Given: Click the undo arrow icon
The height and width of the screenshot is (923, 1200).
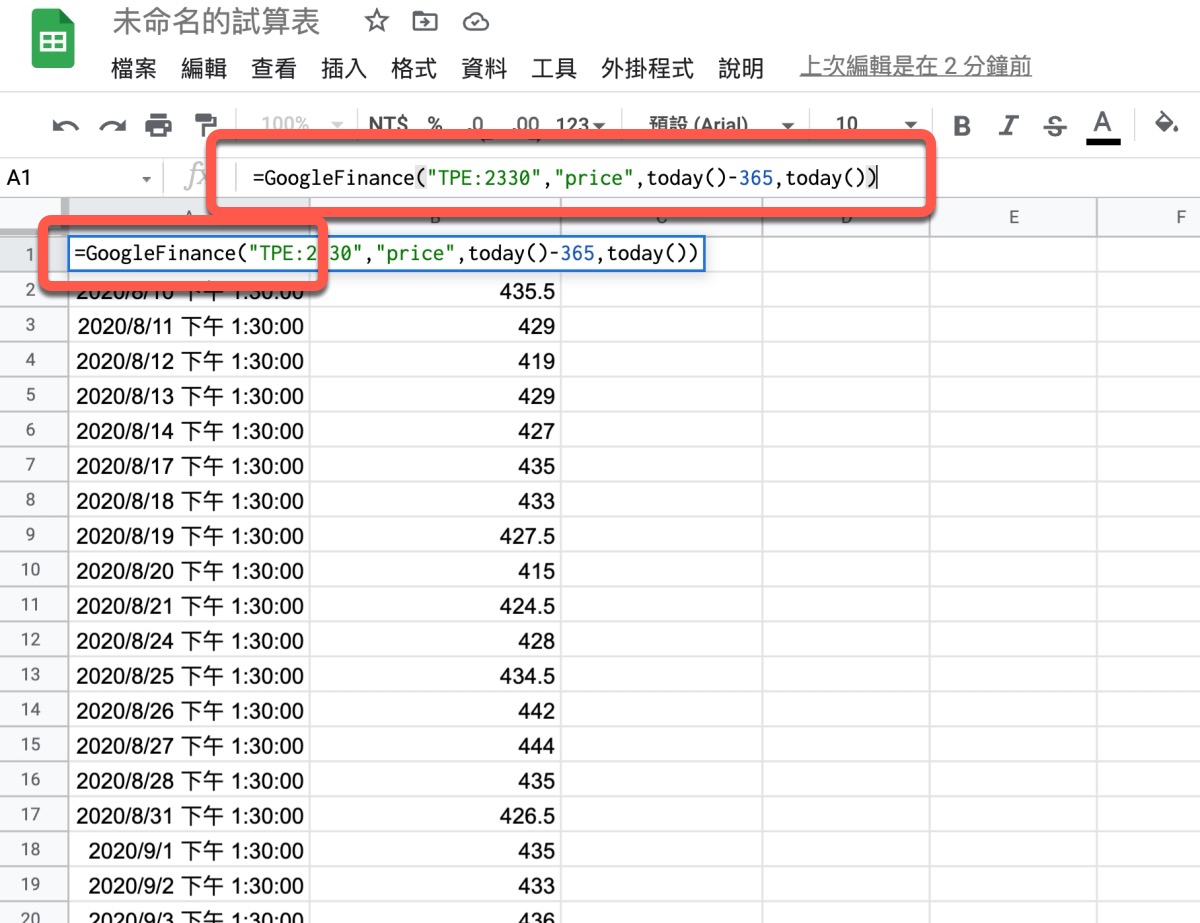Looking at the screenshot, I should [x=66, y=126].
